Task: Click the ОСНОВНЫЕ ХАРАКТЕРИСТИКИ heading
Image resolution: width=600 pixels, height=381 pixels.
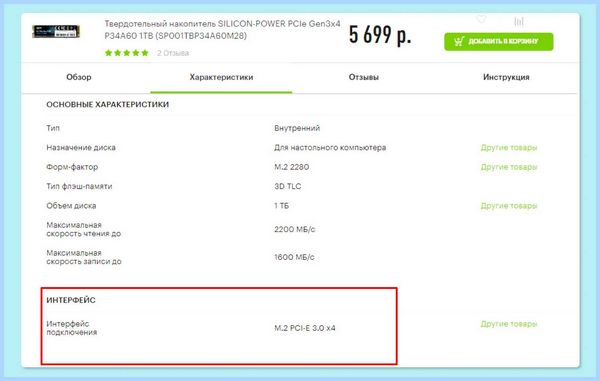Action: click(x=108, y=104)
